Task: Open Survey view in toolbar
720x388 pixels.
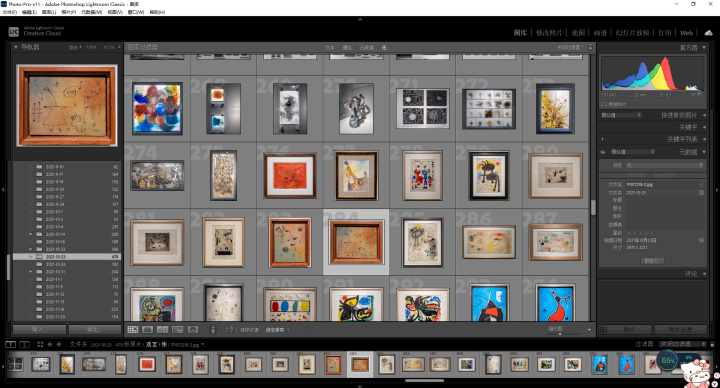Action: click(x=177, y=330)
